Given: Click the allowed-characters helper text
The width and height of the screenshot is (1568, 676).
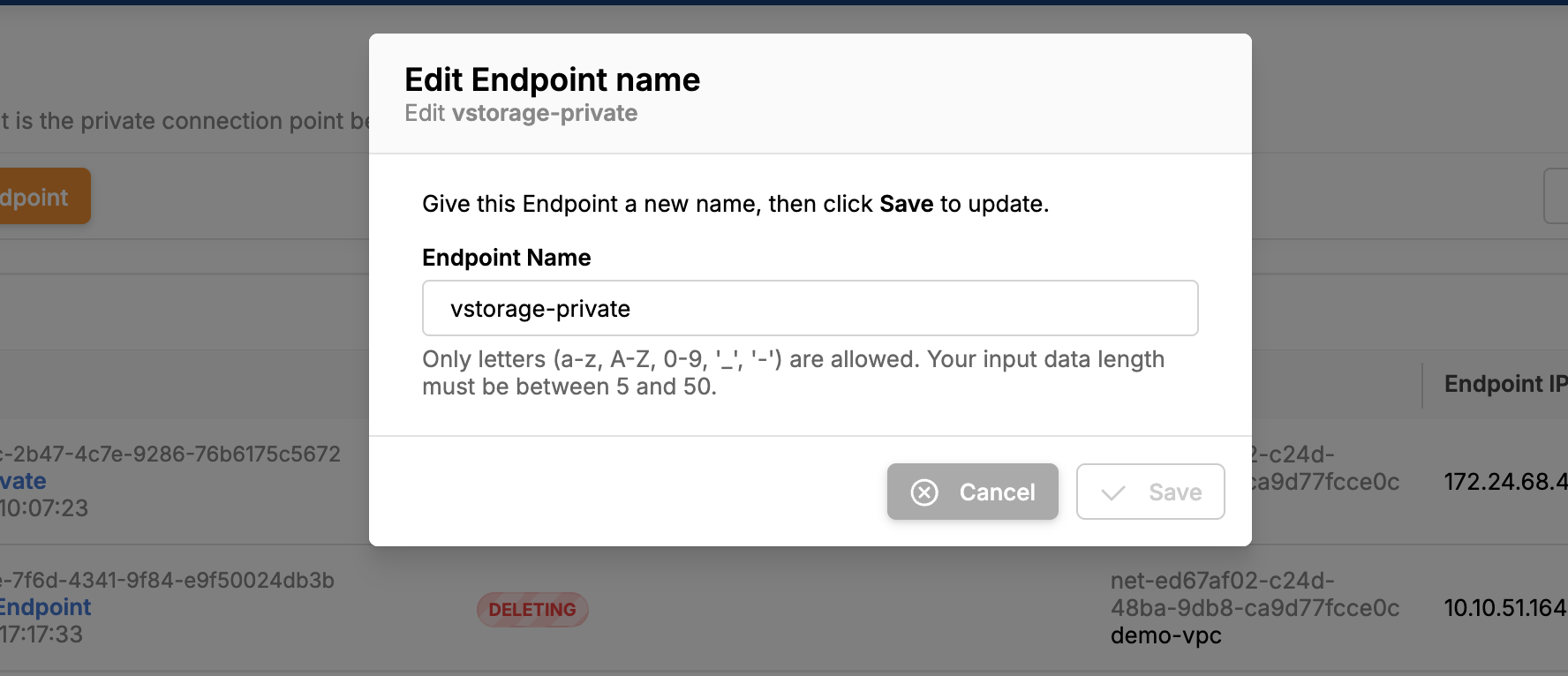Looking at the screenshot, I should point(793,372).
